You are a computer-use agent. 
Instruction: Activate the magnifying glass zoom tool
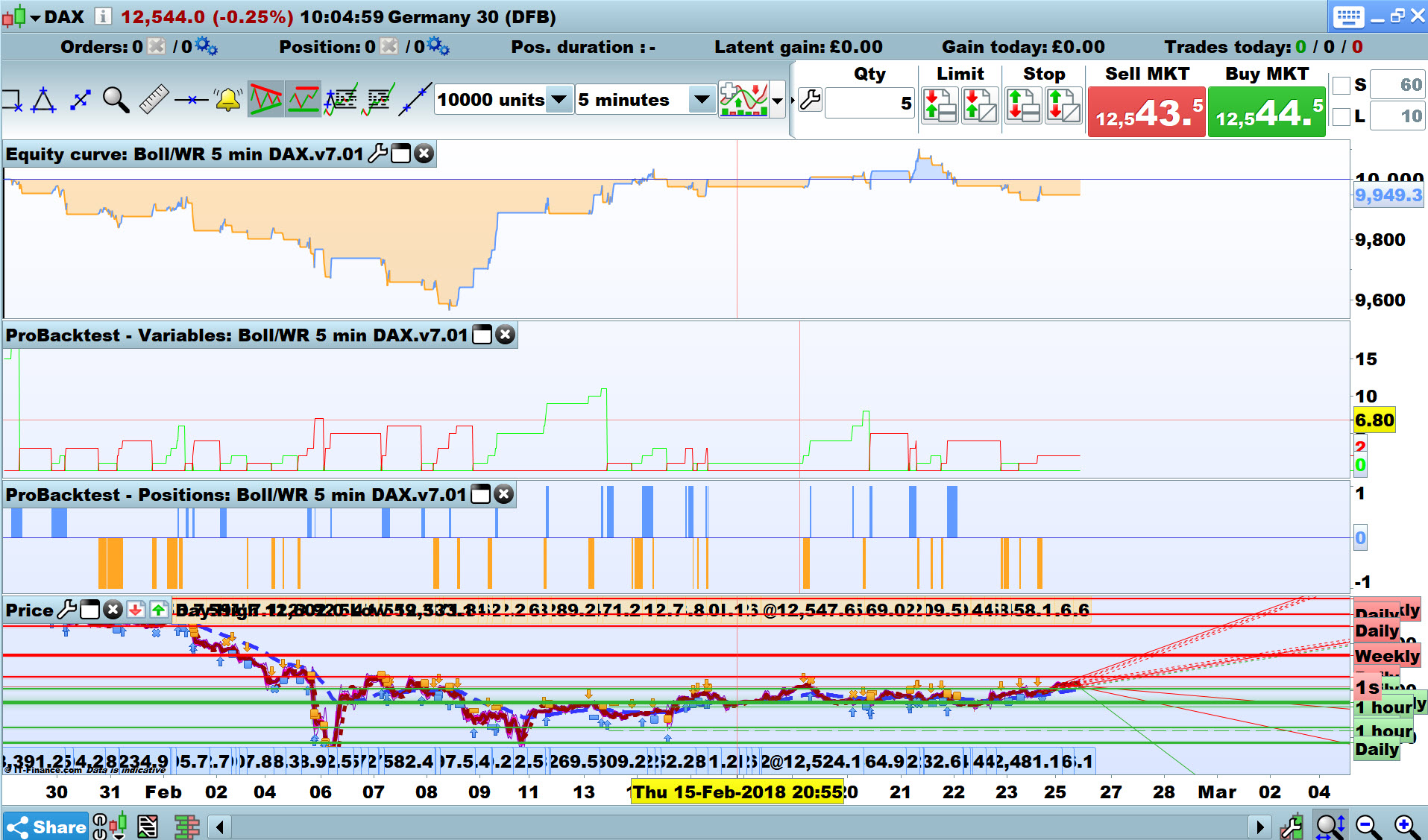[116, 100]
